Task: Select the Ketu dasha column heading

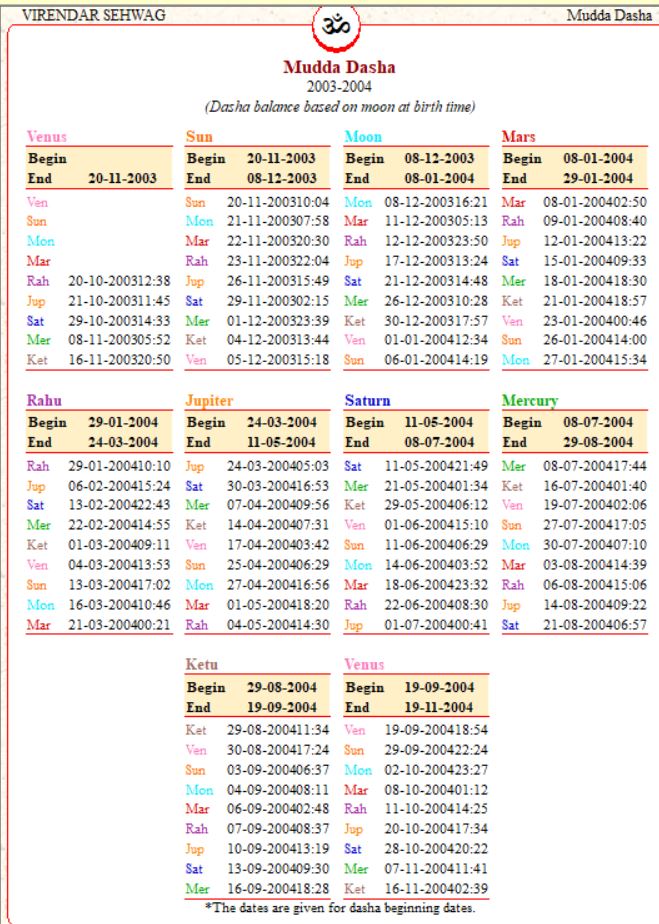Action: point(201,664)
